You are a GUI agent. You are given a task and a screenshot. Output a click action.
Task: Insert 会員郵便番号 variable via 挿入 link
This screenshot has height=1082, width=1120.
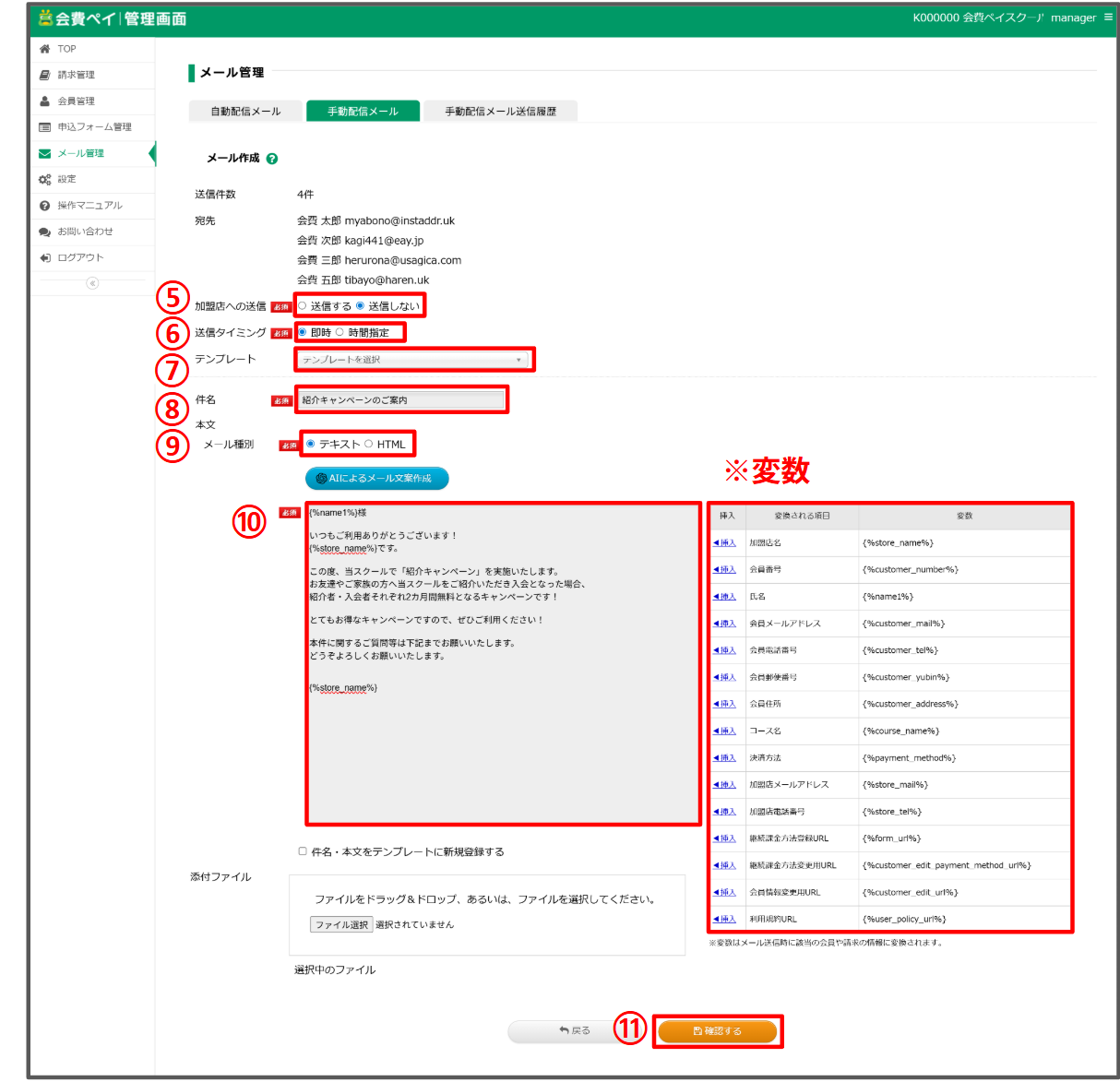pyautogui.click(x=725, y=677)
